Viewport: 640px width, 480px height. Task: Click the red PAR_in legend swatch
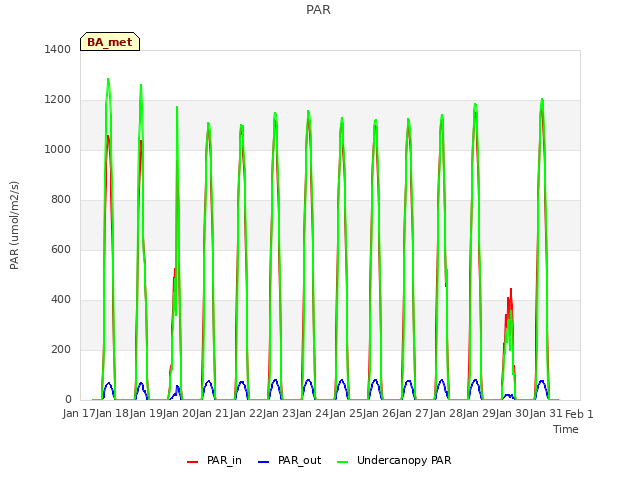coord(192,462)
